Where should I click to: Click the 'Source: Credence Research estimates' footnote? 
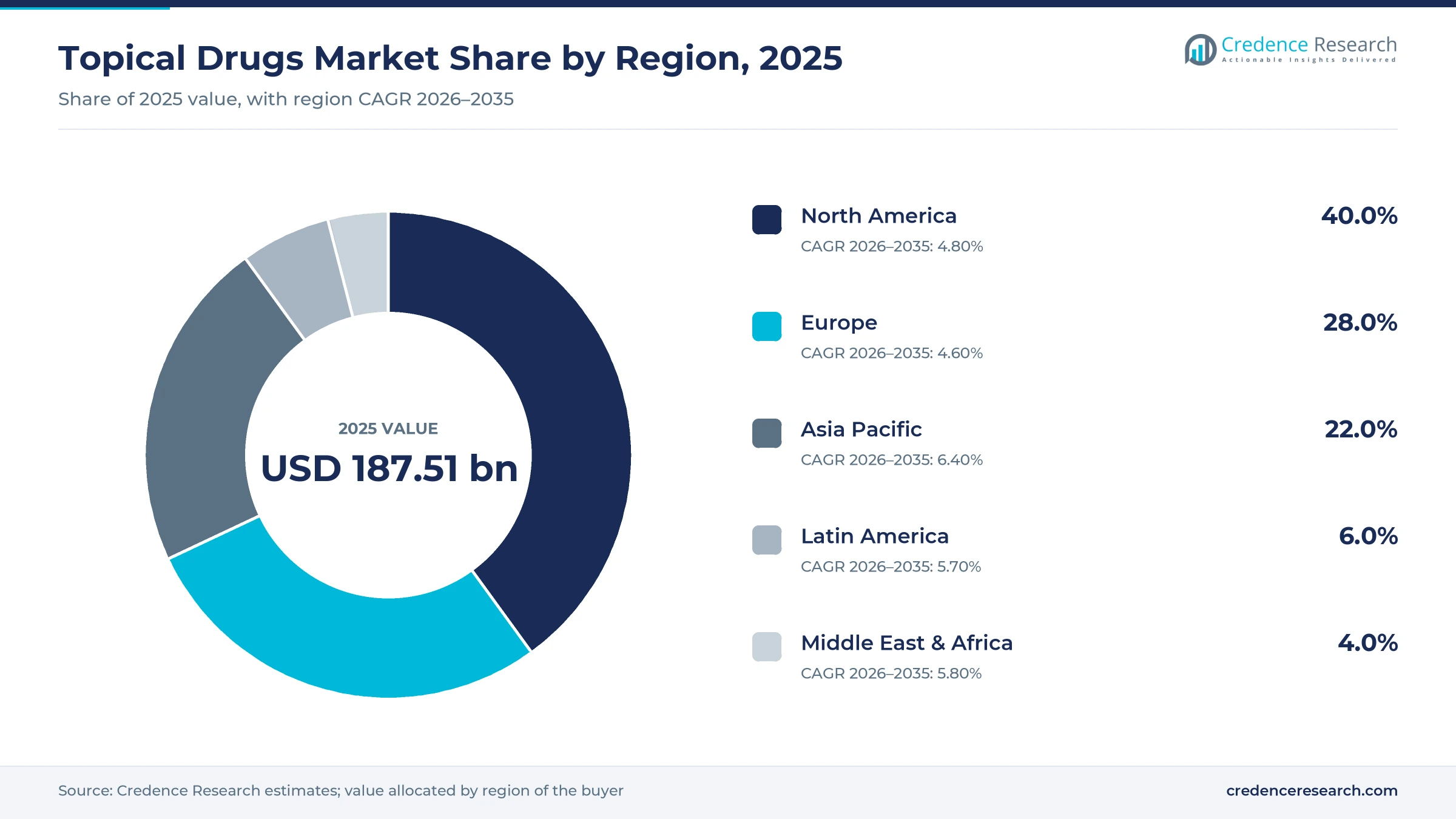coord(199,790)
